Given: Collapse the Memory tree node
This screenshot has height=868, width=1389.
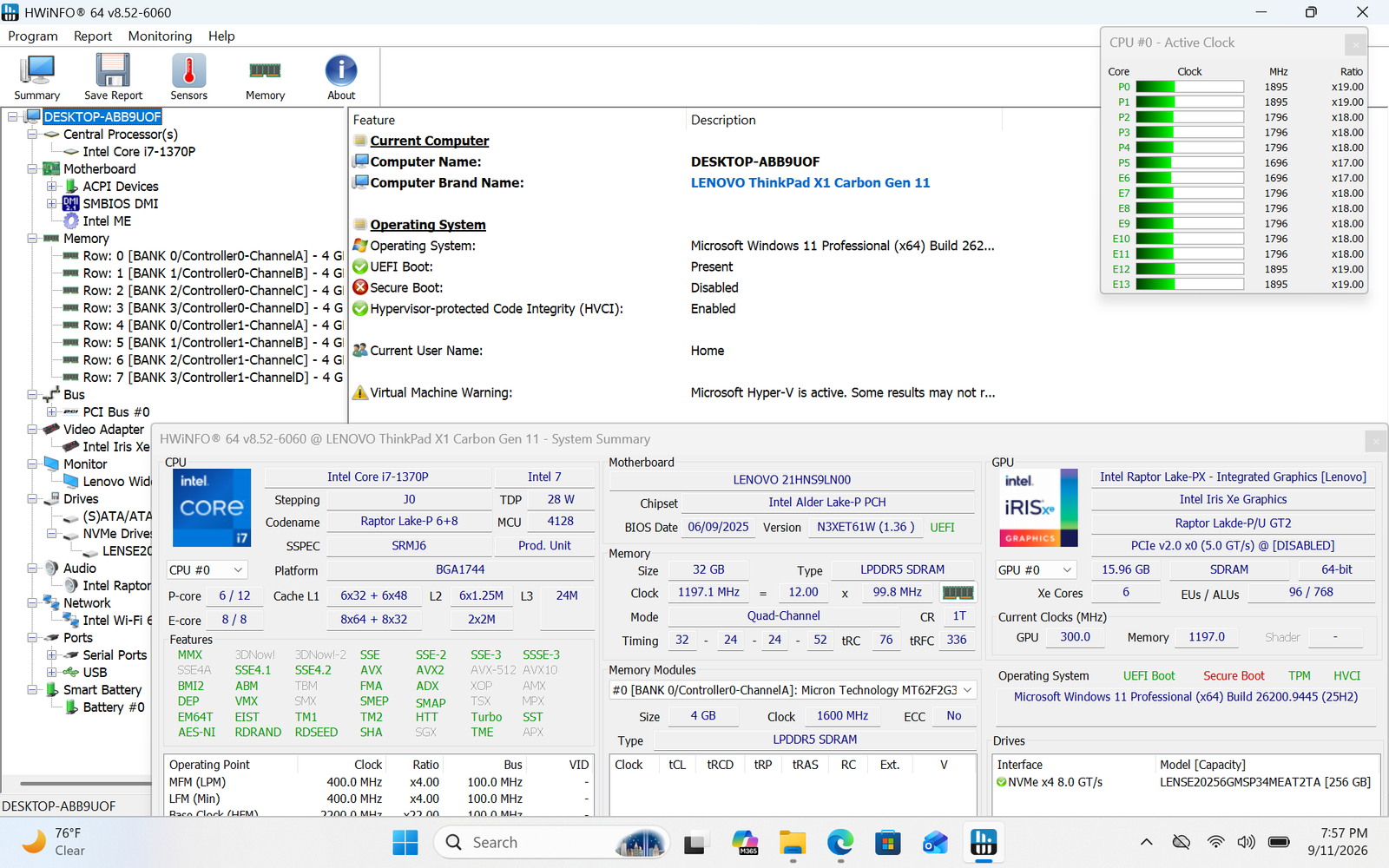Looking at the screenshot, I should click(x=32, y=238).
